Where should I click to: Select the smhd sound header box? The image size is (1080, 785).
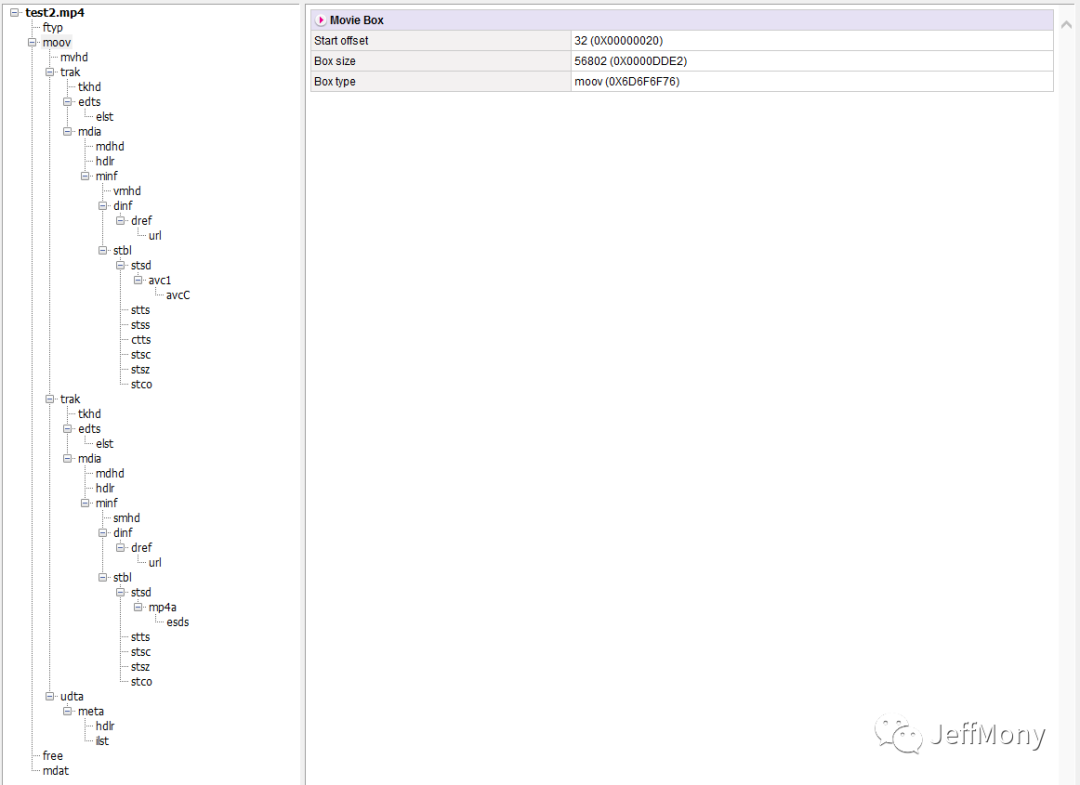[x=126, y=518]
